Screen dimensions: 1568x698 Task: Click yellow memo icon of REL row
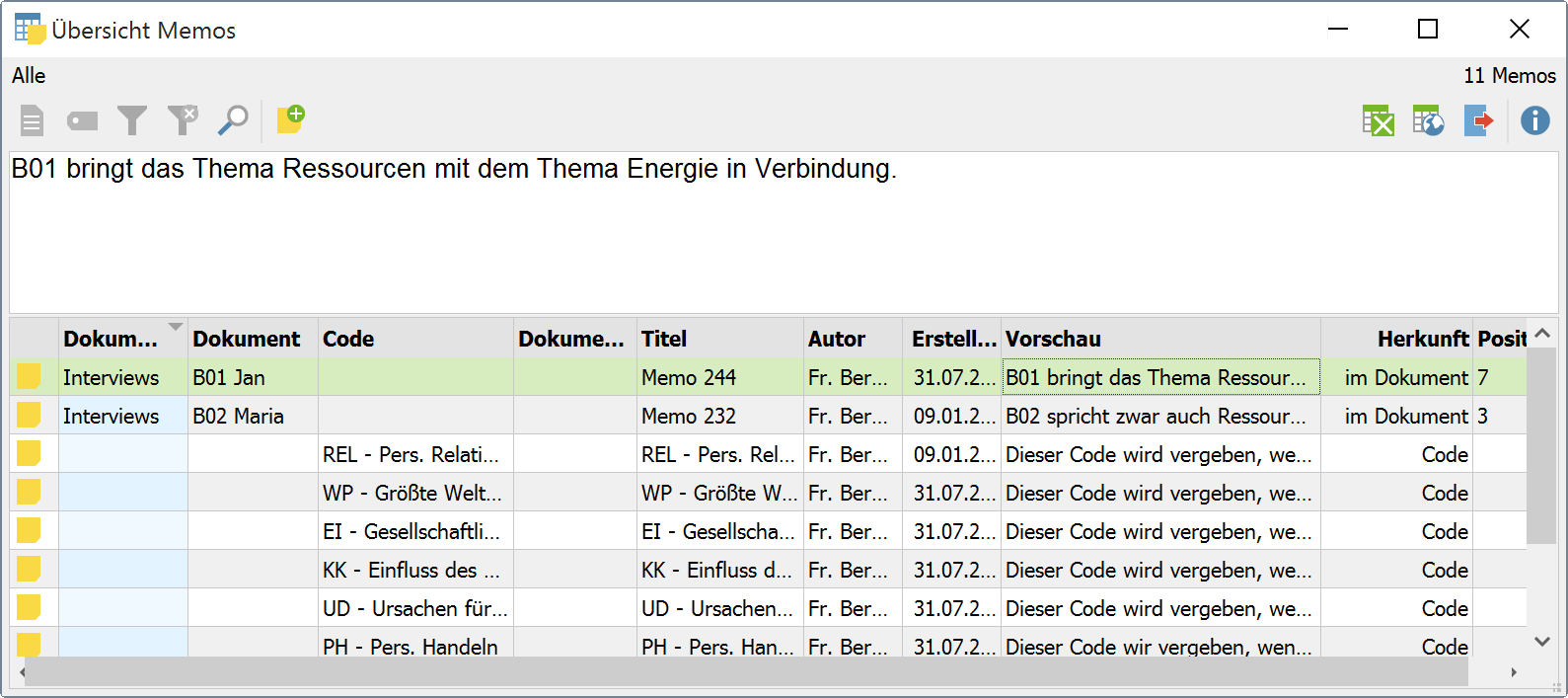coord(29,454)
